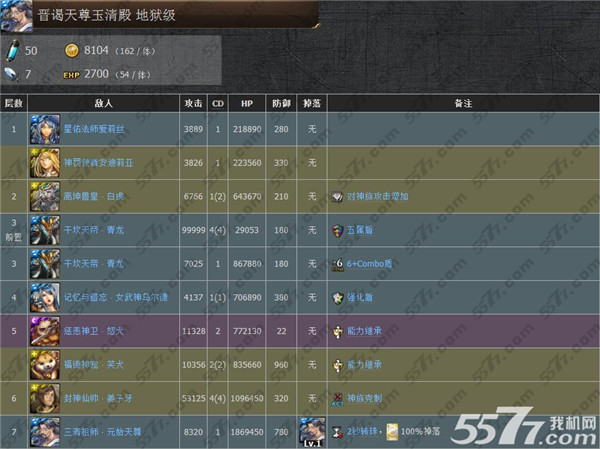The height and width of the screenshot is (449, 600).
Task: Click the 6+Combo盾 skill icon
Action: (339, 265)
